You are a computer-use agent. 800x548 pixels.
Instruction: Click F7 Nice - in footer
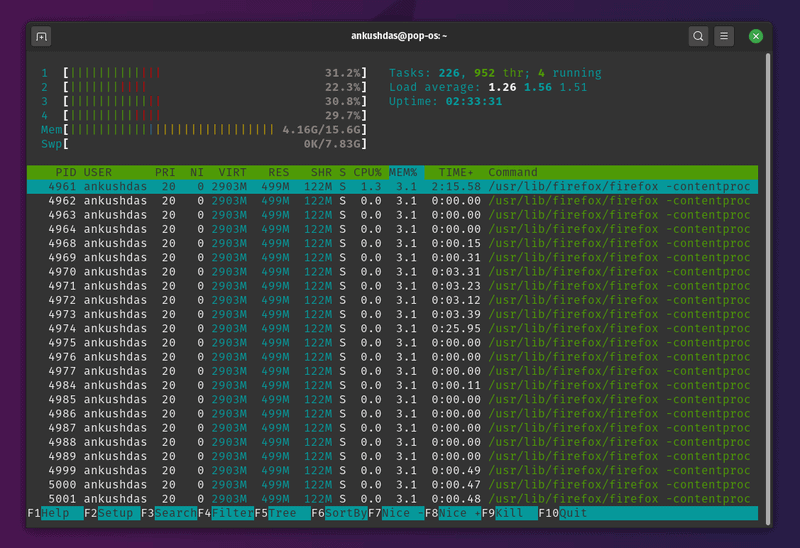[x=396, y=513]
